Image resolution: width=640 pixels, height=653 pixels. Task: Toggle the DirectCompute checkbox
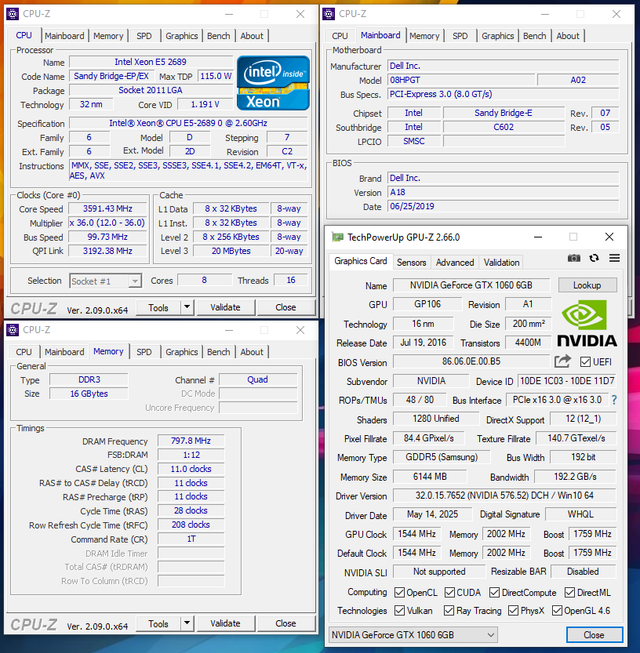(x=494, y=592)
